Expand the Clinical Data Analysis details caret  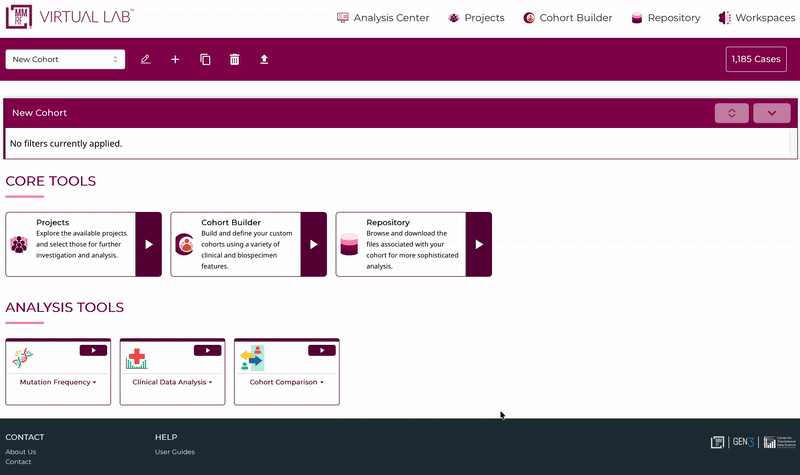pos(210,382)
